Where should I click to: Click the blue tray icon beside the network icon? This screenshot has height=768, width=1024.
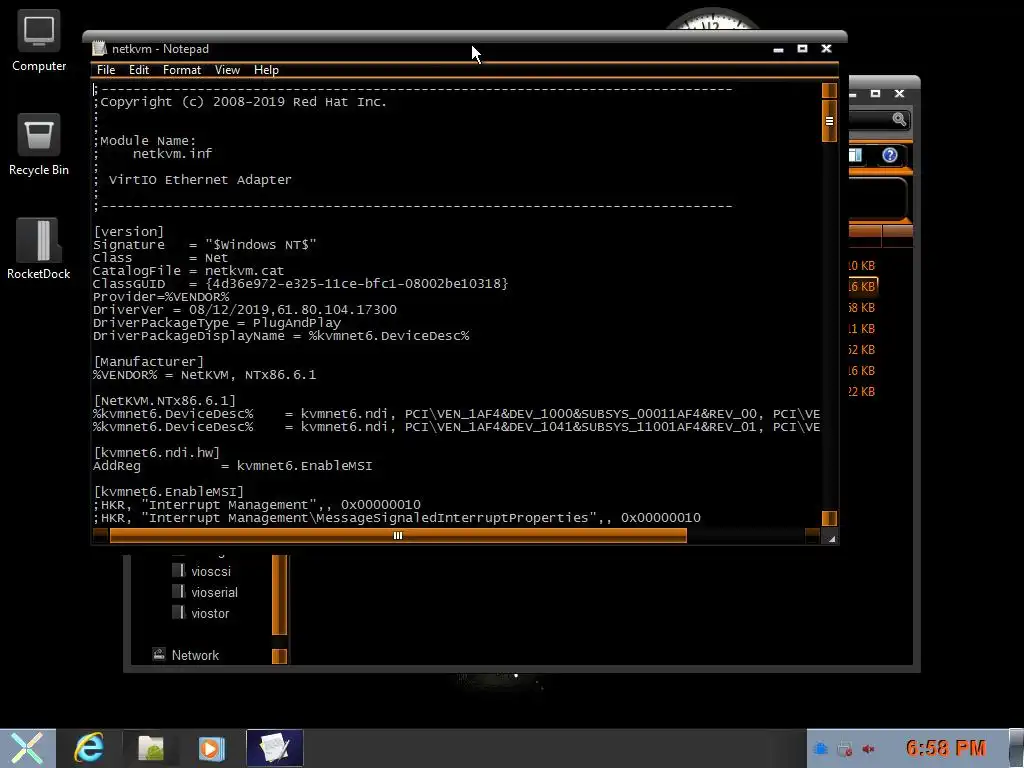(822, 749)
